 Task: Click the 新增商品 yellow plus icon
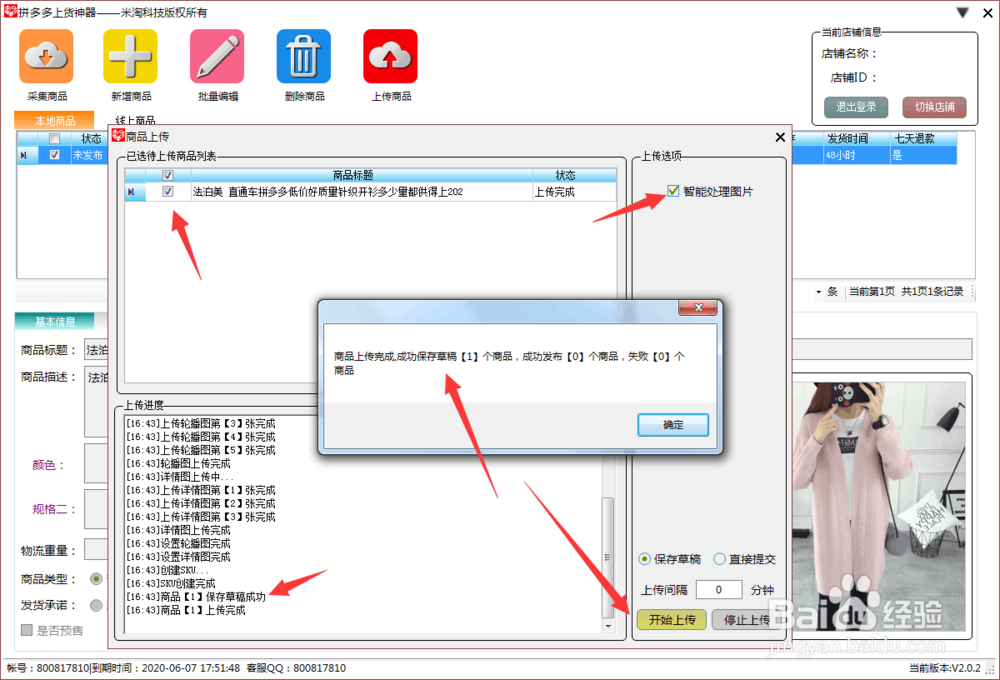coord(130,56)
